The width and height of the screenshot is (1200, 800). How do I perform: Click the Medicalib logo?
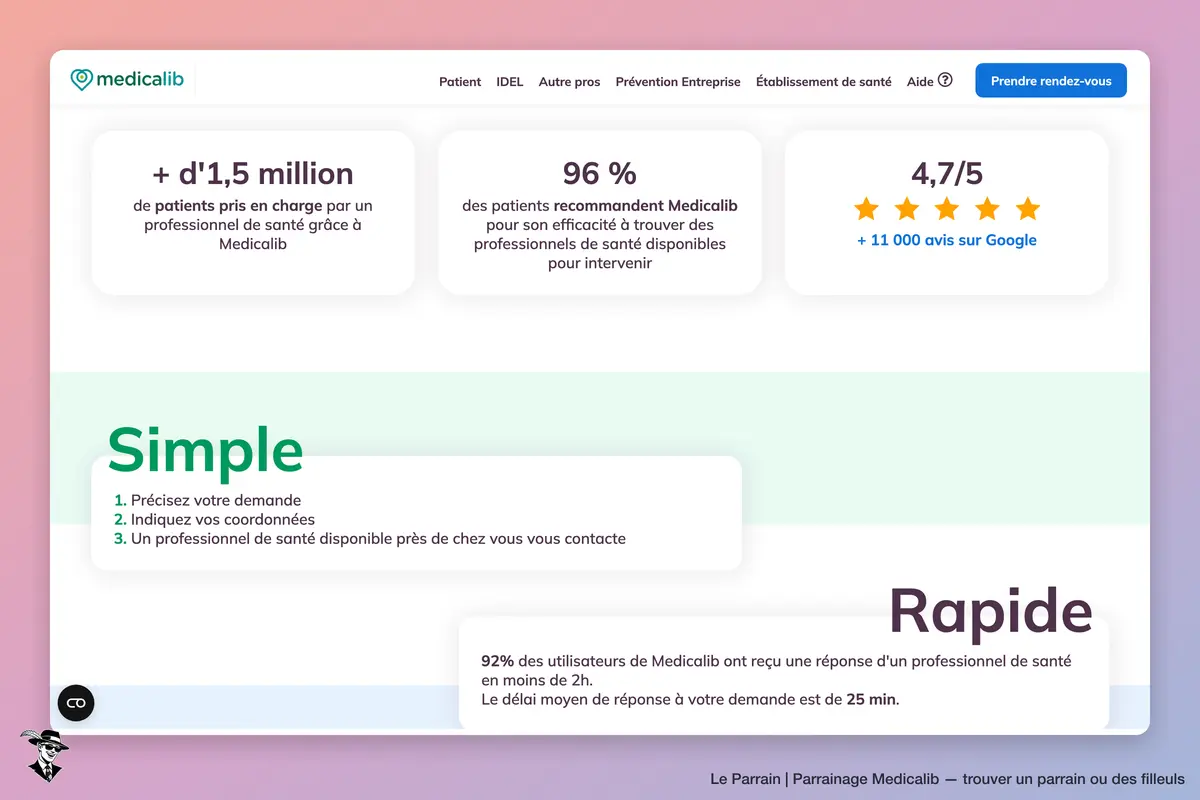pyautogui.click(x=127, y=80)
